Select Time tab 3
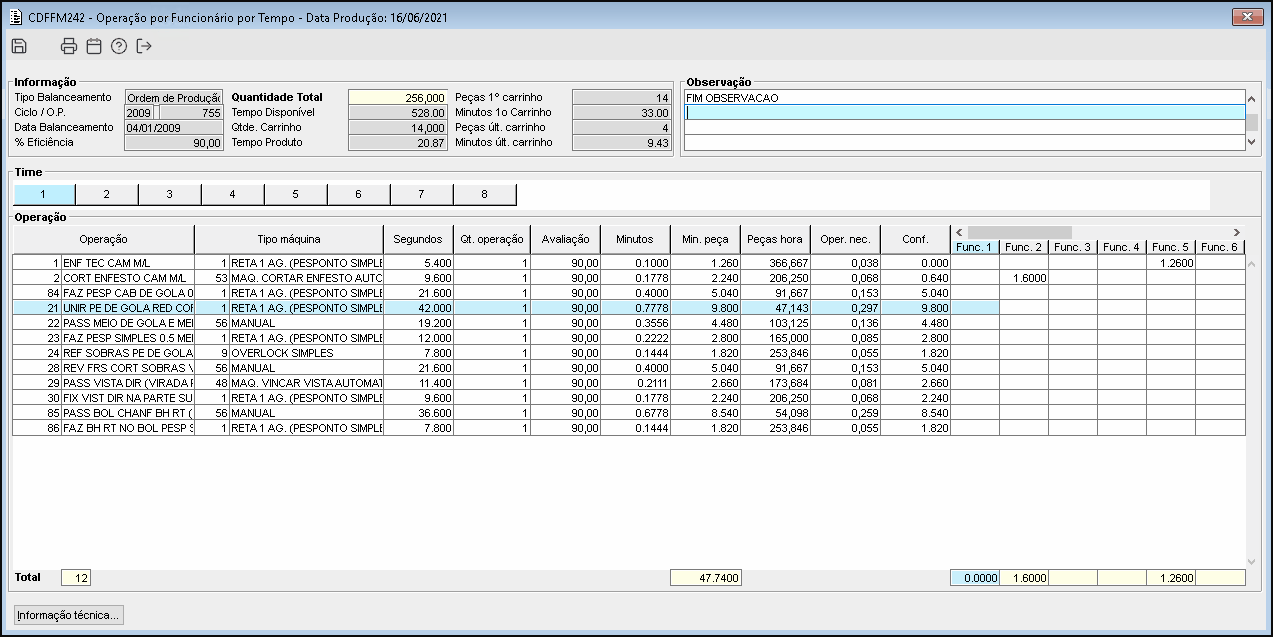 click(x=169, y=195)
